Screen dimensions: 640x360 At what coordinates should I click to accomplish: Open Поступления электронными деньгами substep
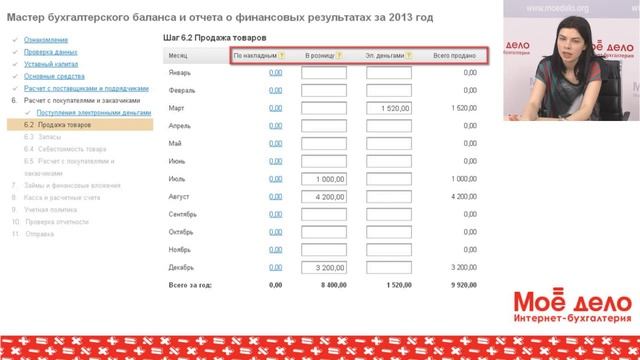pyautogui.click(x=94, y=113)
